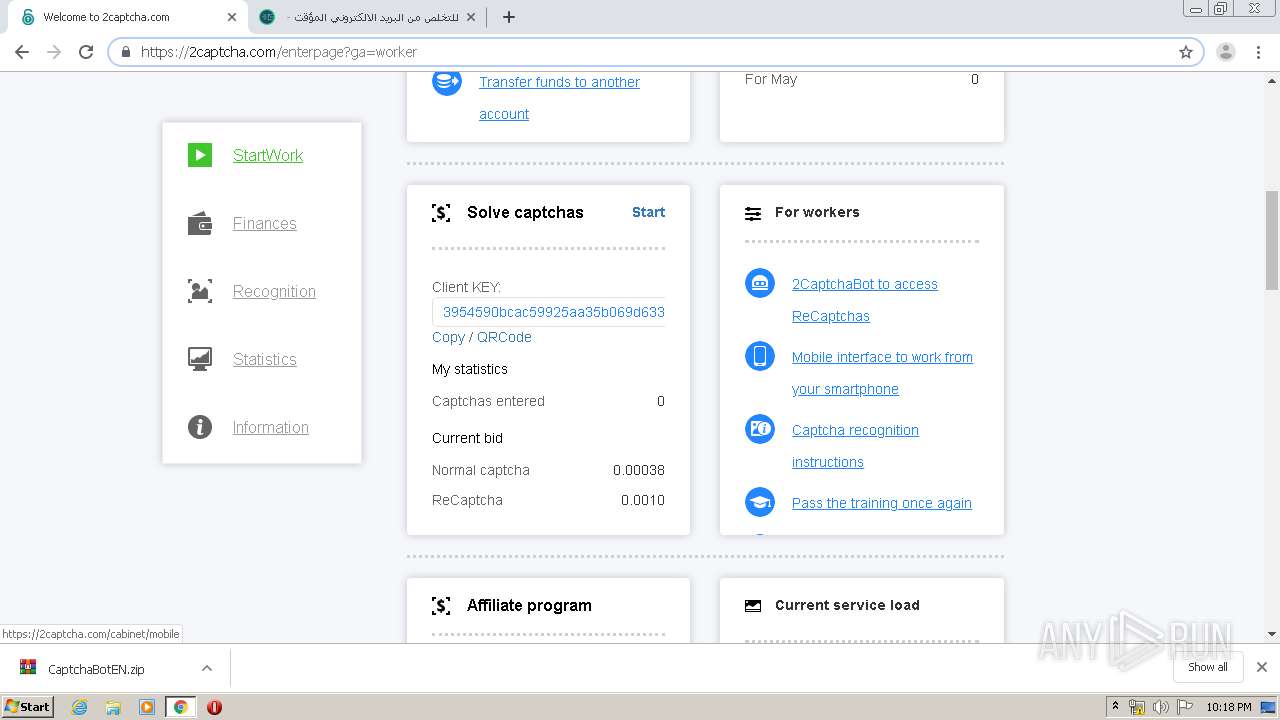
Task: Open the StartWork green play icon
Action: (x=200, y=155)
